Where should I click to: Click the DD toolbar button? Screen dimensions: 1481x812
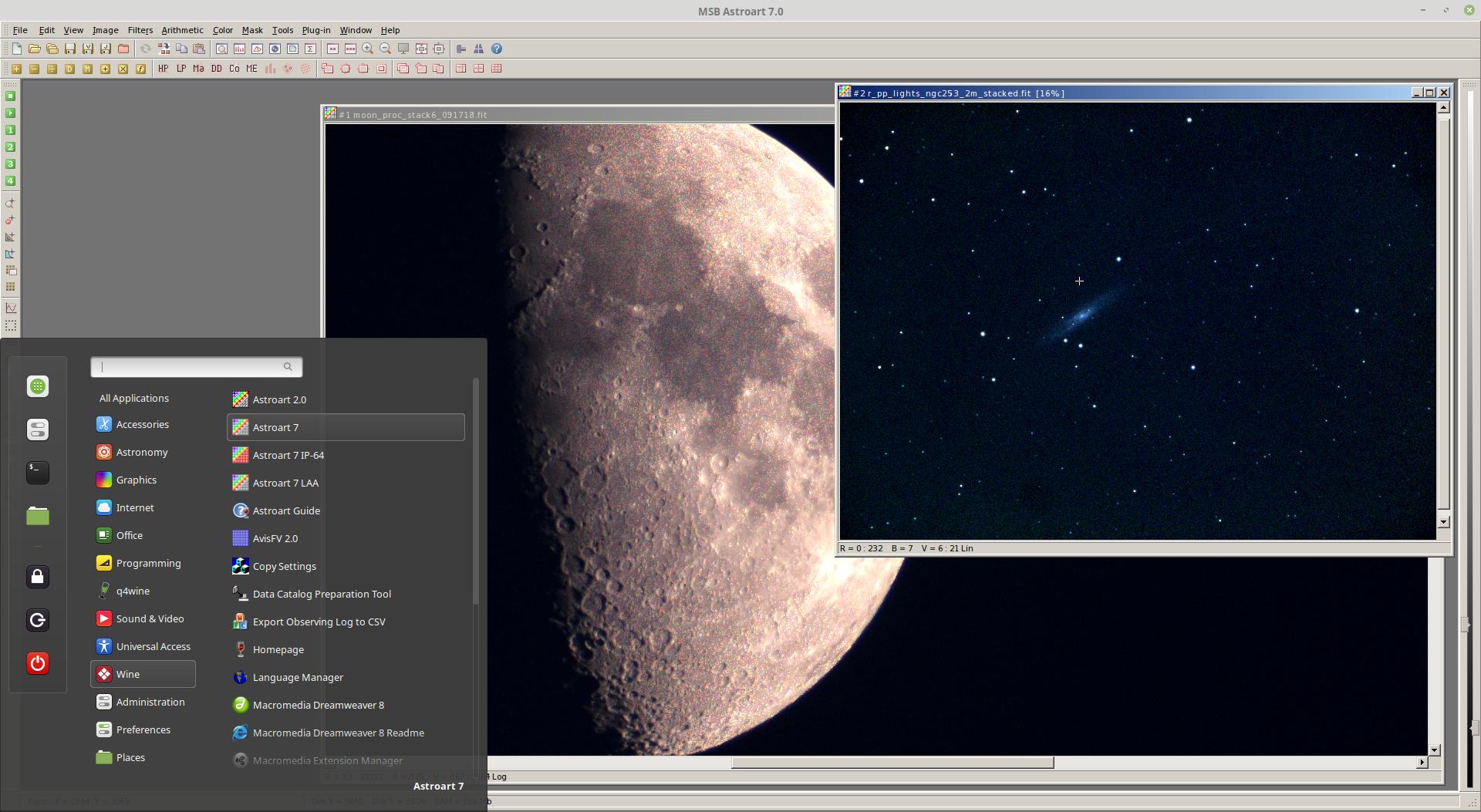click(x=216, y=69)
